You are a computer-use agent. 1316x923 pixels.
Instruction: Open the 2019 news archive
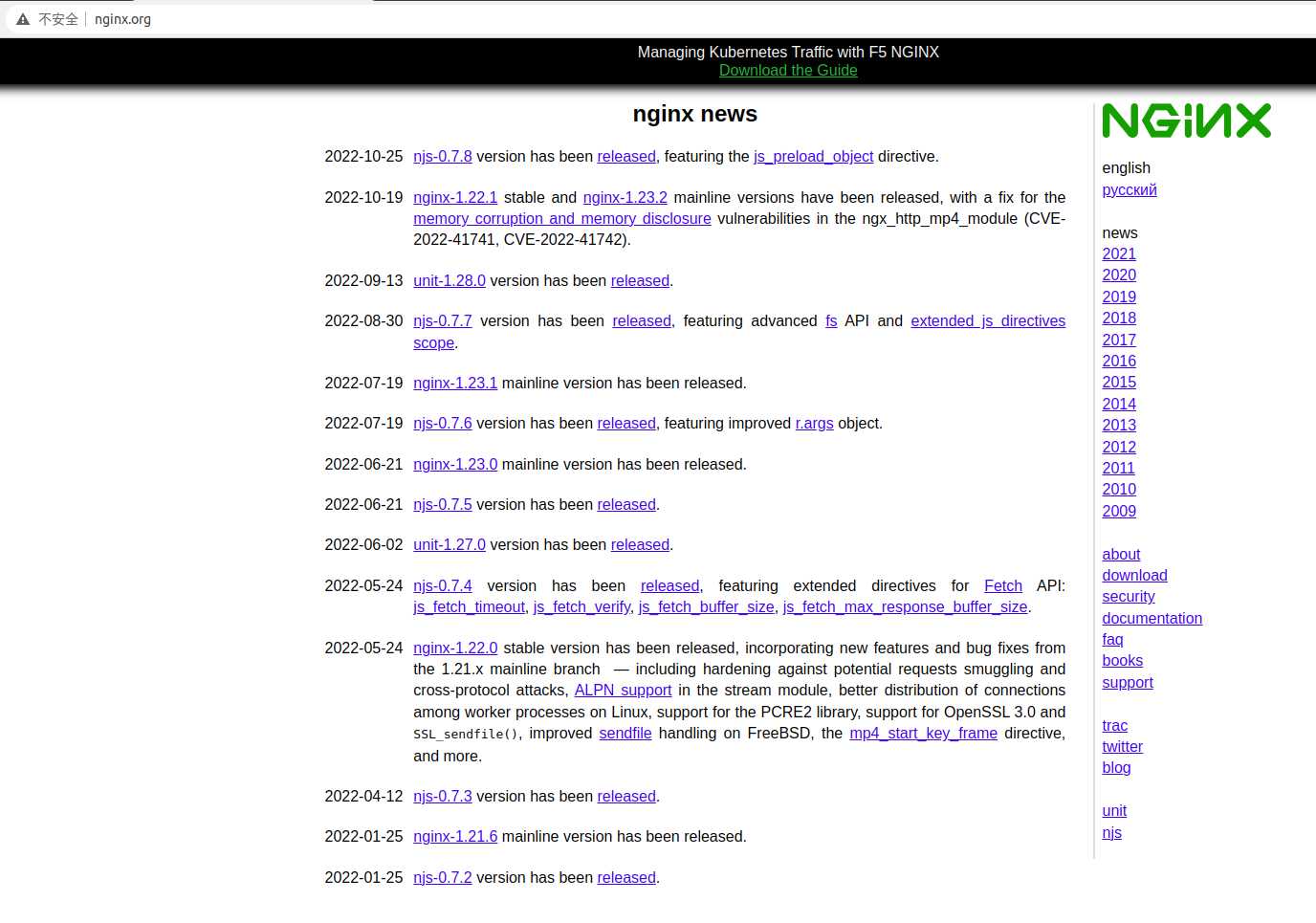(x=1119, y=297)
